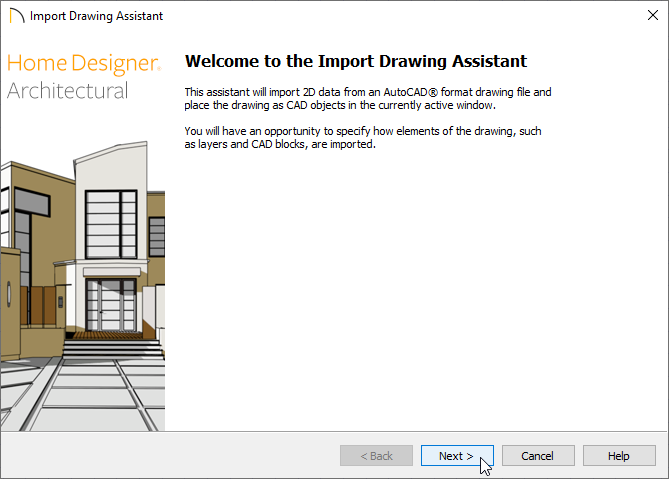
Task: Click the "Welcome to the Import Drawing Assistant" heading
Action: (356, 61)
